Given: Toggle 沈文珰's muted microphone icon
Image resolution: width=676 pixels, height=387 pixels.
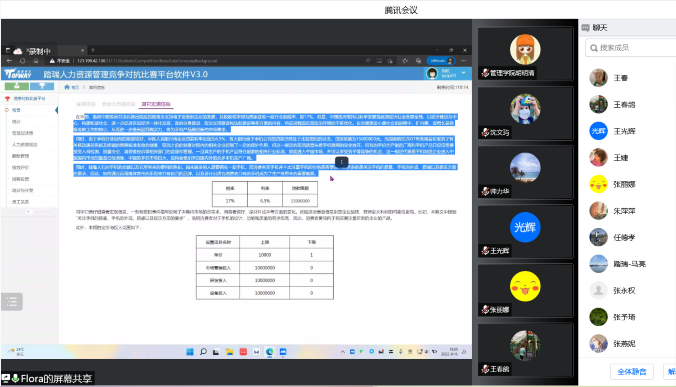Looking at the screenshot, I should 485,132.
